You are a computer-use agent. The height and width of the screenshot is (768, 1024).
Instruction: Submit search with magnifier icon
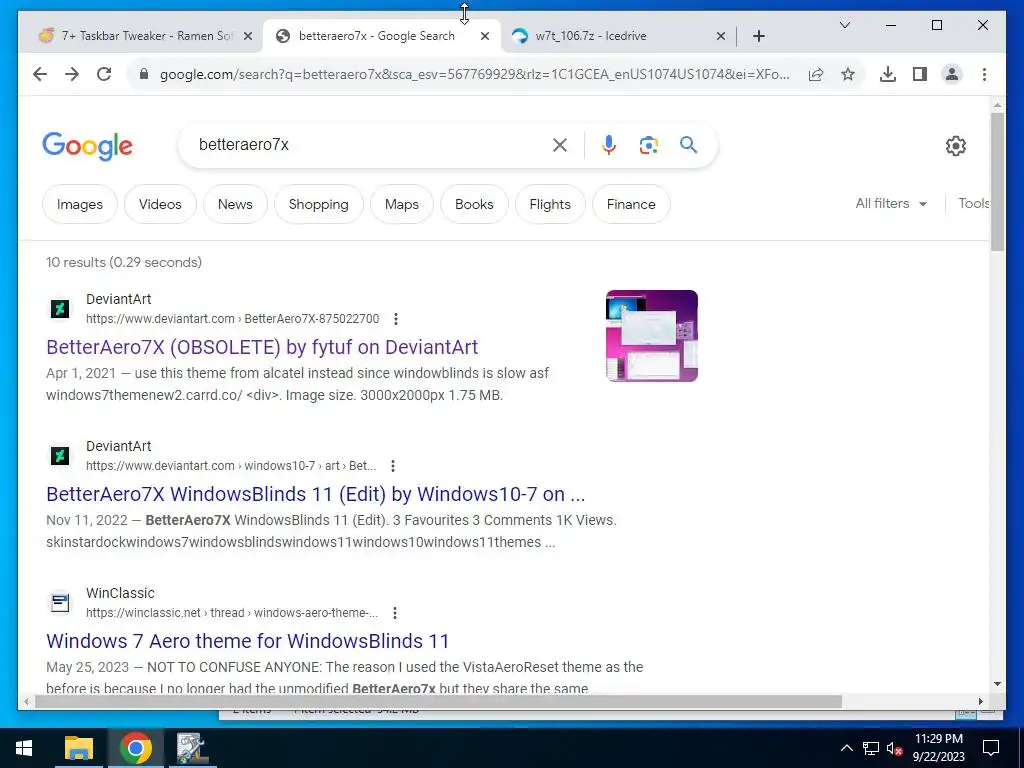coord(688,144)
